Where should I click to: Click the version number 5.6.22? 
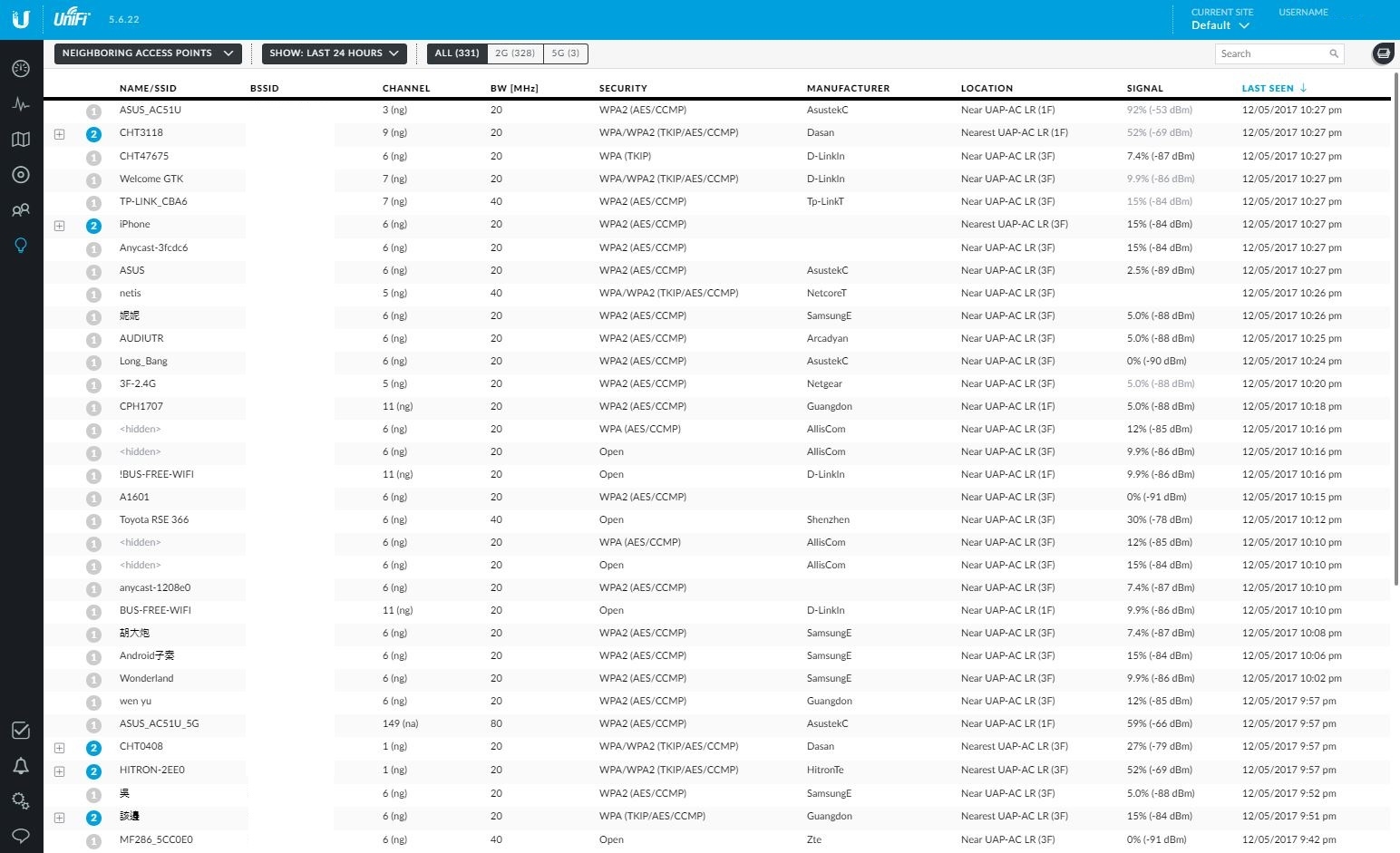124,19
